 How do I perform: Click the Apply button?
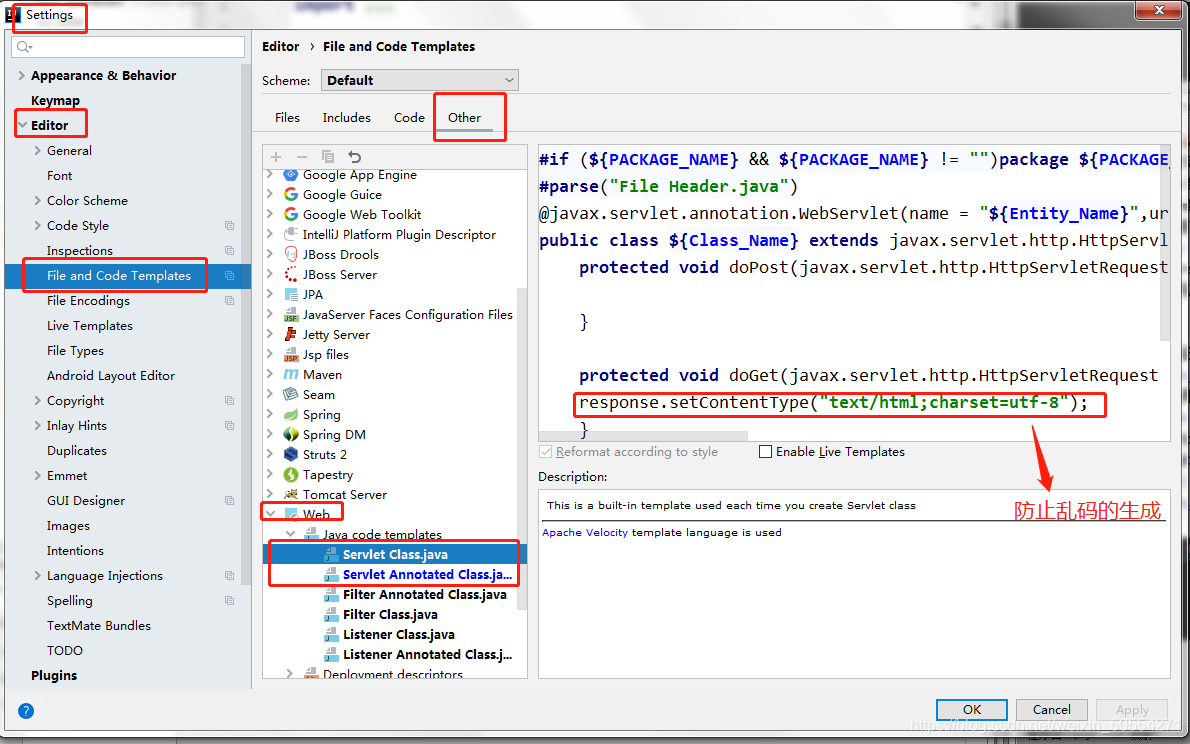coord(1132,710)
